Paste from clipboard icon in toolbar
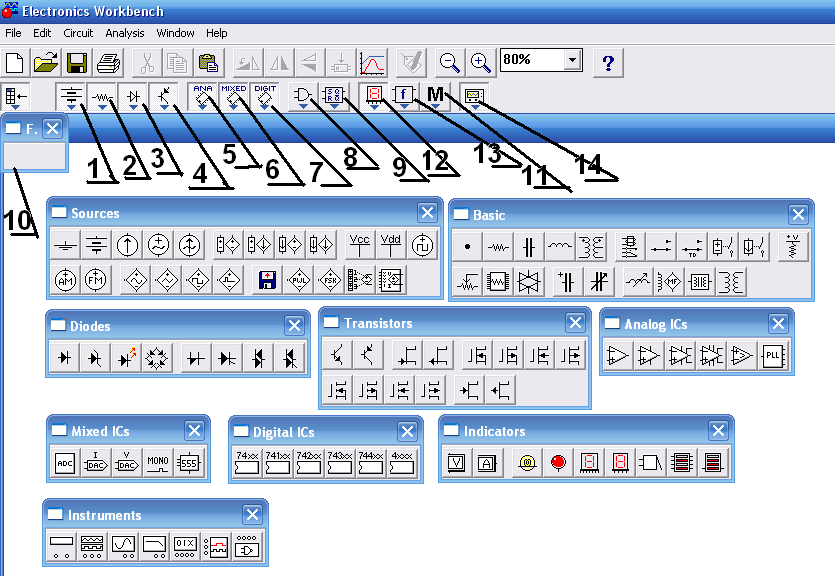 pyautogui.click(x=208, y=63)
